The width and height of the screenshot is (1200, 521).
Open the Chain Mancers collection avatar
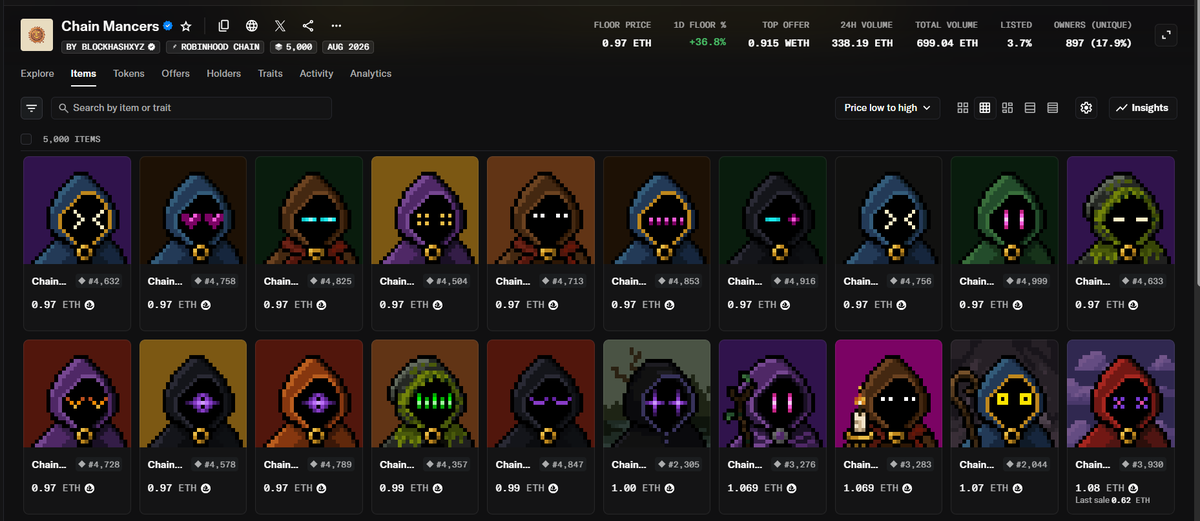(37, 35)
